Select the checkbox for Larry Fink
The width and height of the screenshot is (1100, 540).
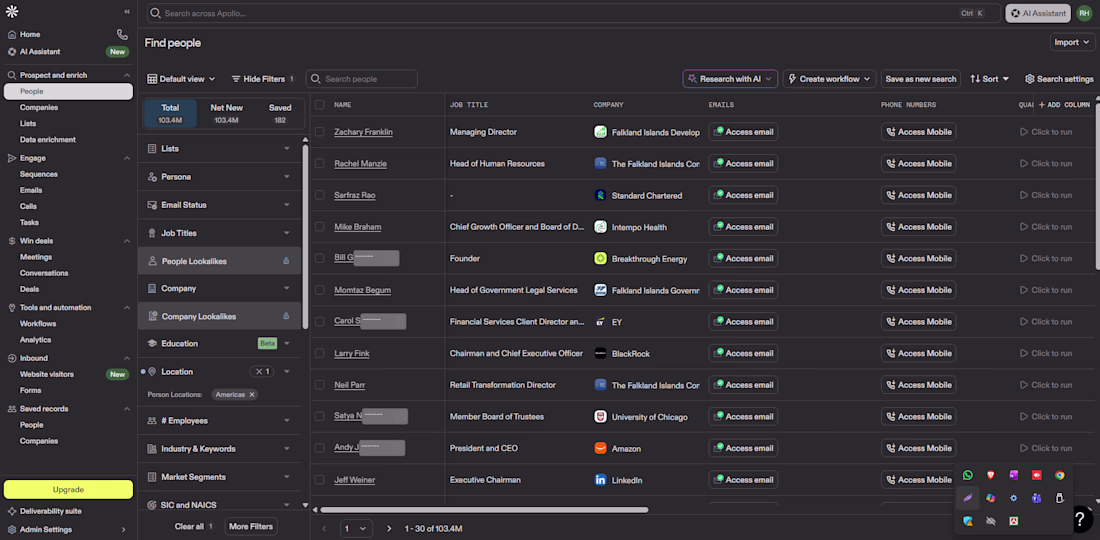320,353
